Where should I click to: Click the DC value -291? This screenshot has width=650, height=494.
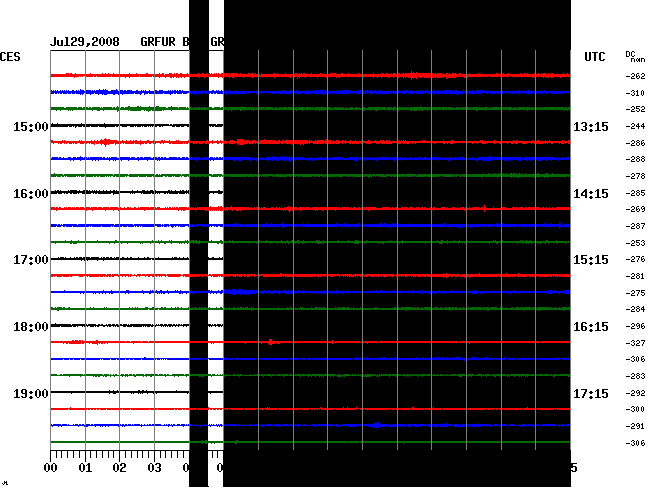(635, 426)
